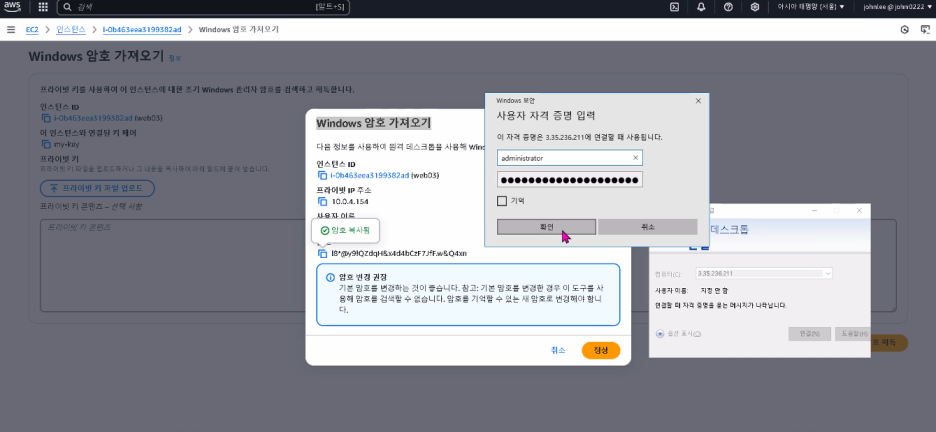This screenshot has height=432, width=936.
Task: Show options in Remote Desktop window
Action: (678, 334)
